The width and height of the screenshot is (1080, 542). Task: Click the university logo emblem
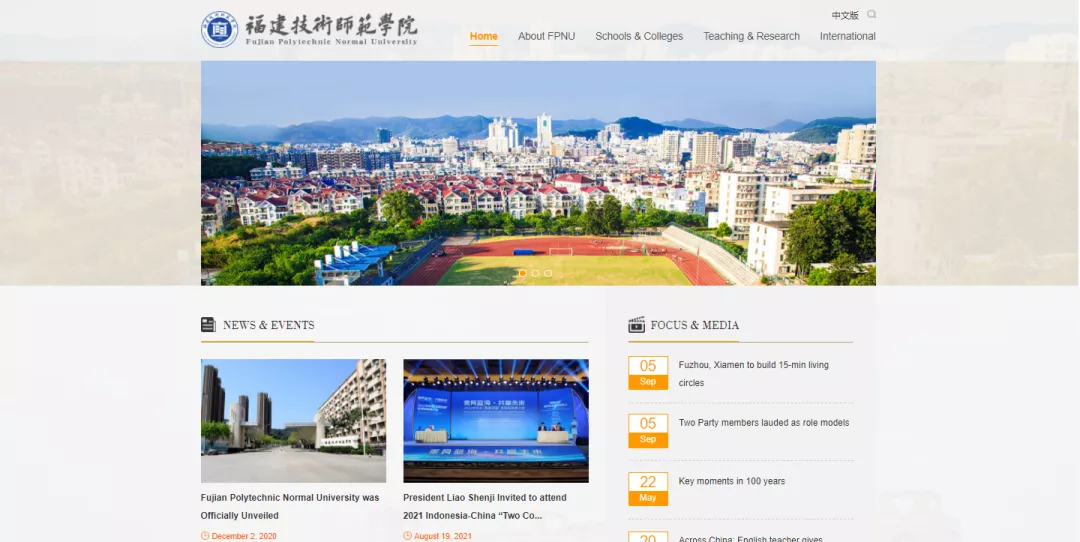219,30
